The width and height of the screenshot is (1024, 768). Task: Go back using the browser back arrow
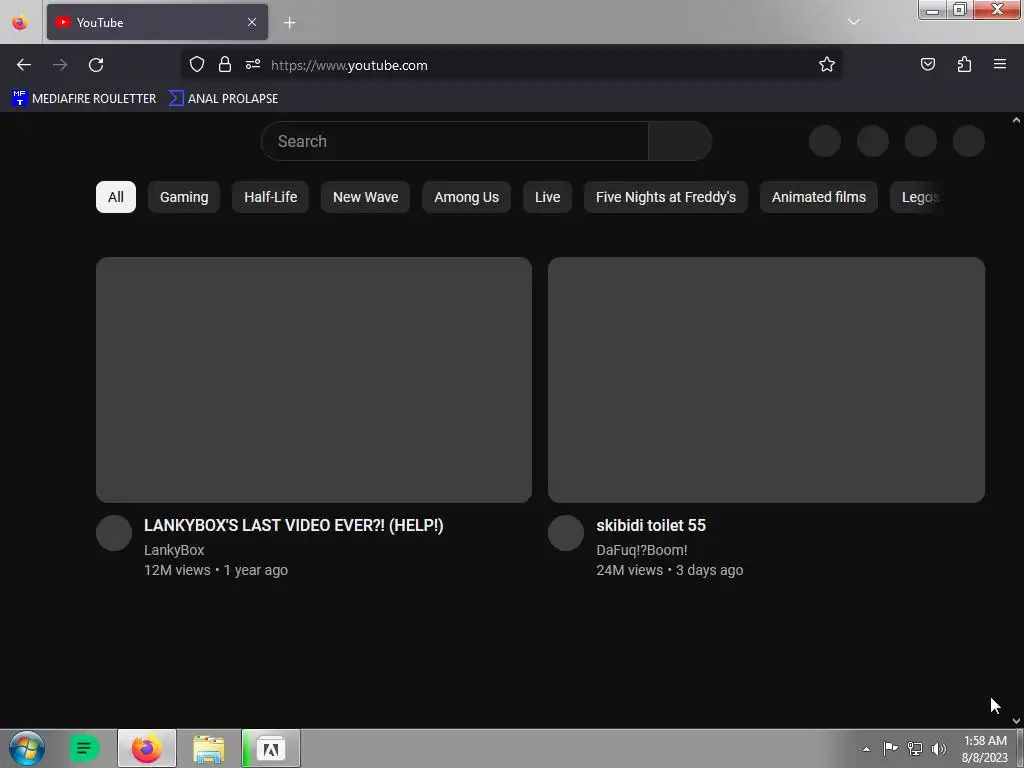point(24,65)
